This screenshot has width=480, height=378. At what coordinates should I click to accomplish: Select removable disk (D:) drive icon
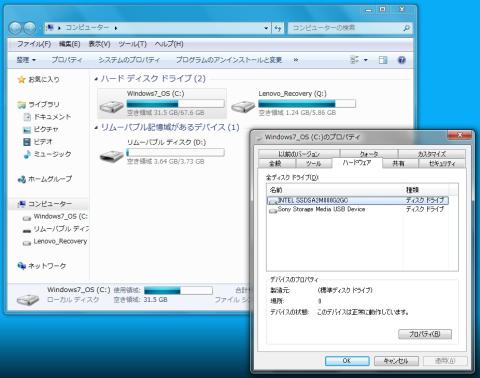coord(112,155)
